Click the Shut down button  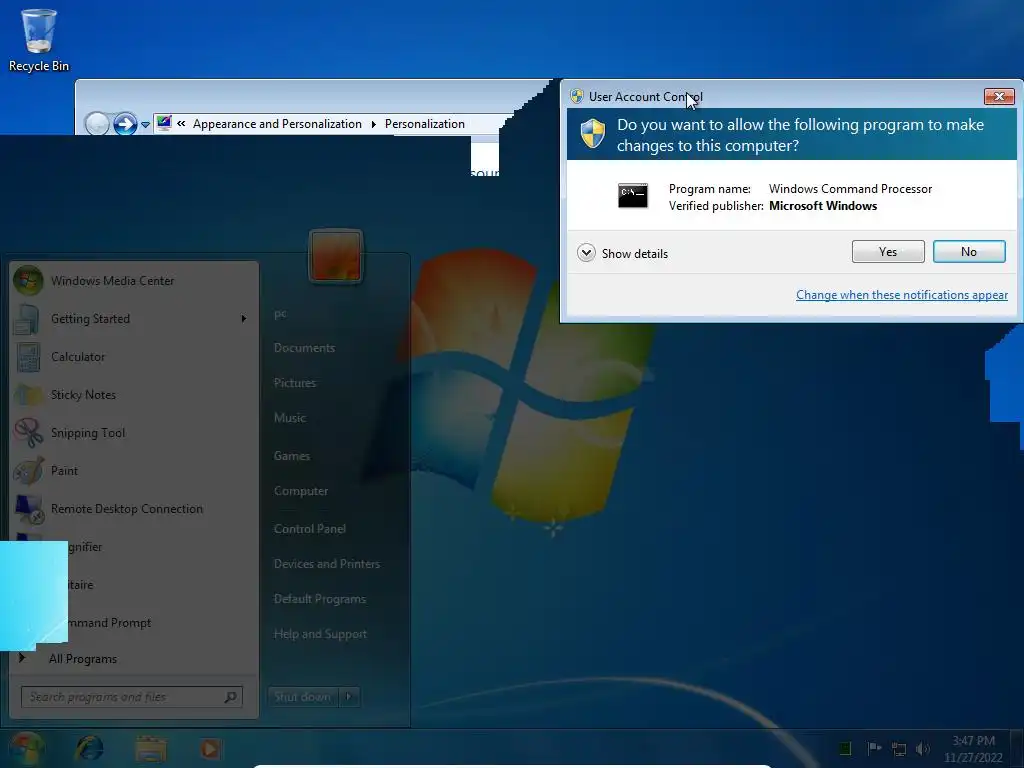tap(303, 697)
